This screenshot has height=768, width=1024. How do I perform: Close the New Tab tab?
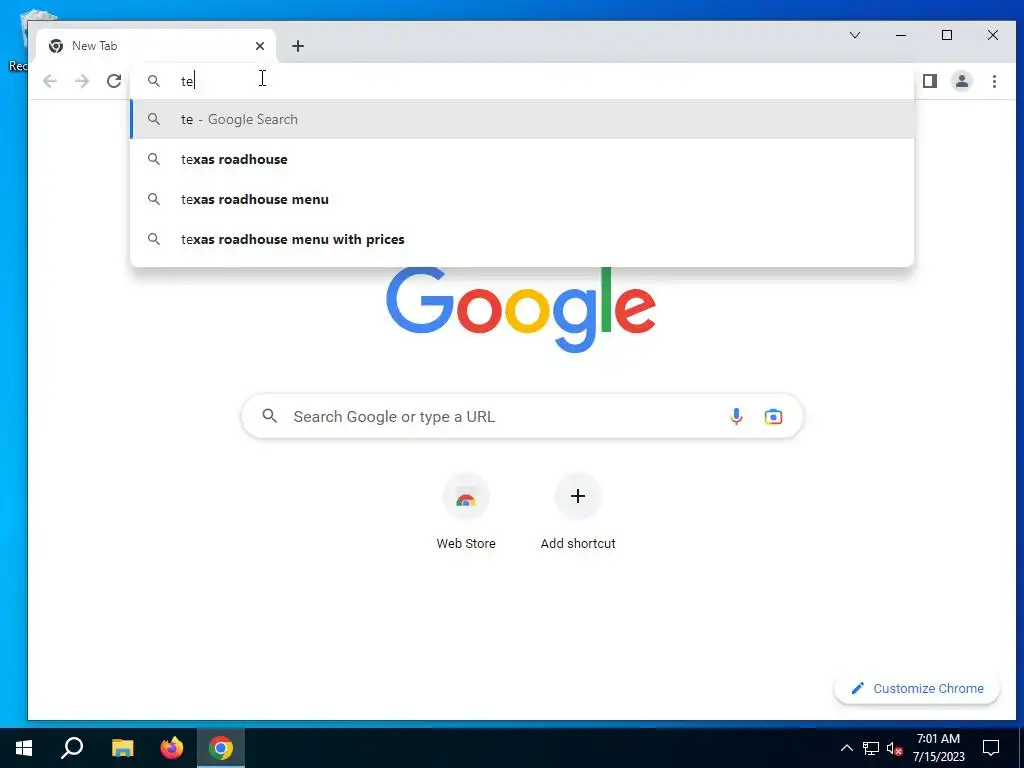(260, 46)
